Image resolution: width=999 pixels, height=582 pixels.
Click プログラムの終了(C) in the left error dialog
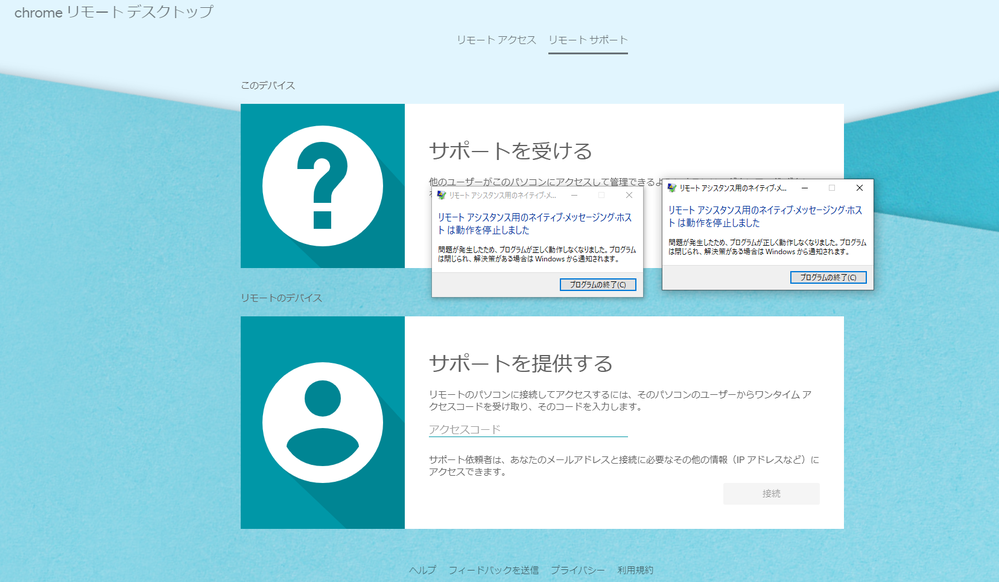coord(599,285)
